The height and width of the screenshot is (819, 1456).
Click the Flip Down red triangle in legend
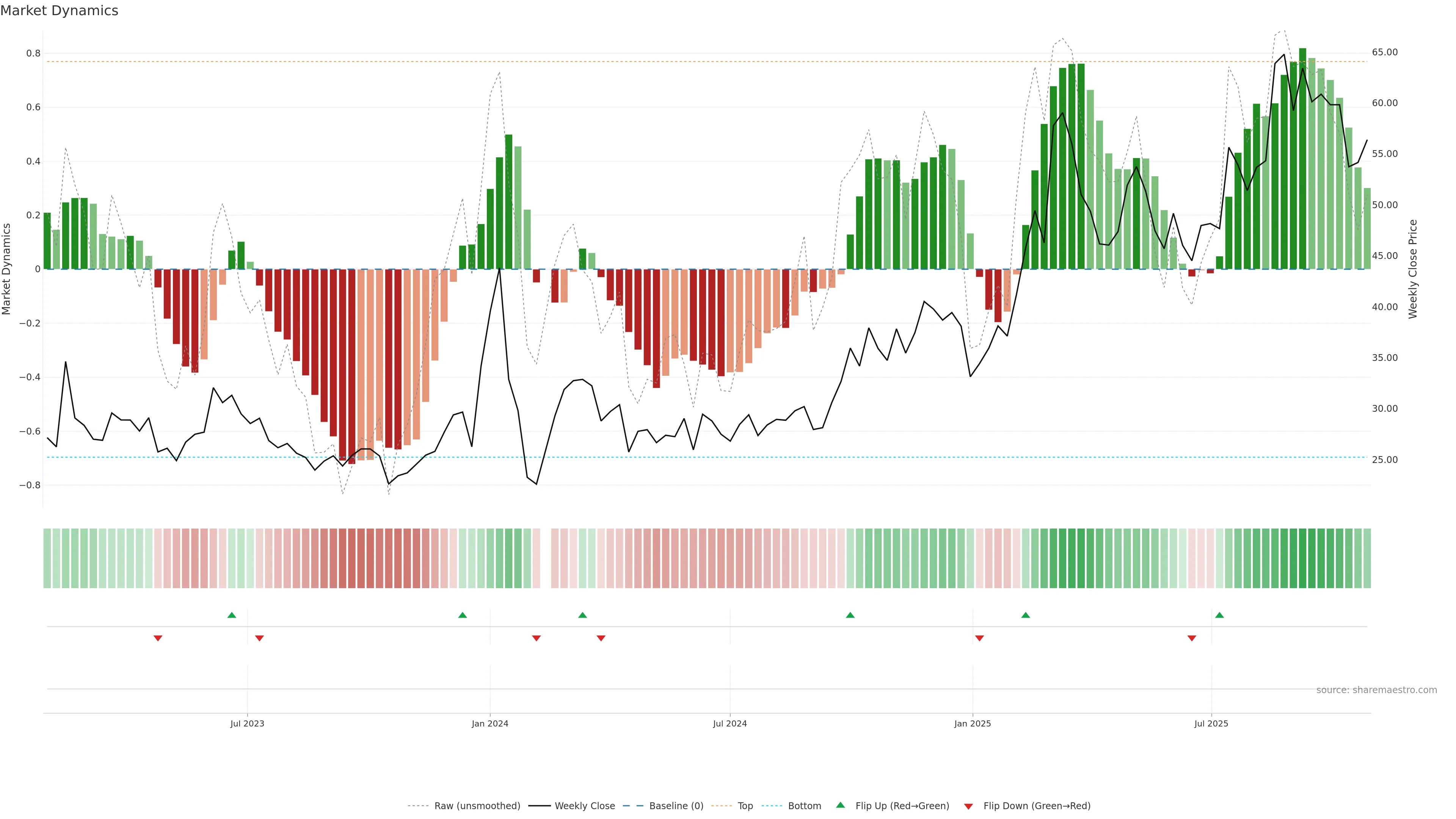tap(968, 806)
